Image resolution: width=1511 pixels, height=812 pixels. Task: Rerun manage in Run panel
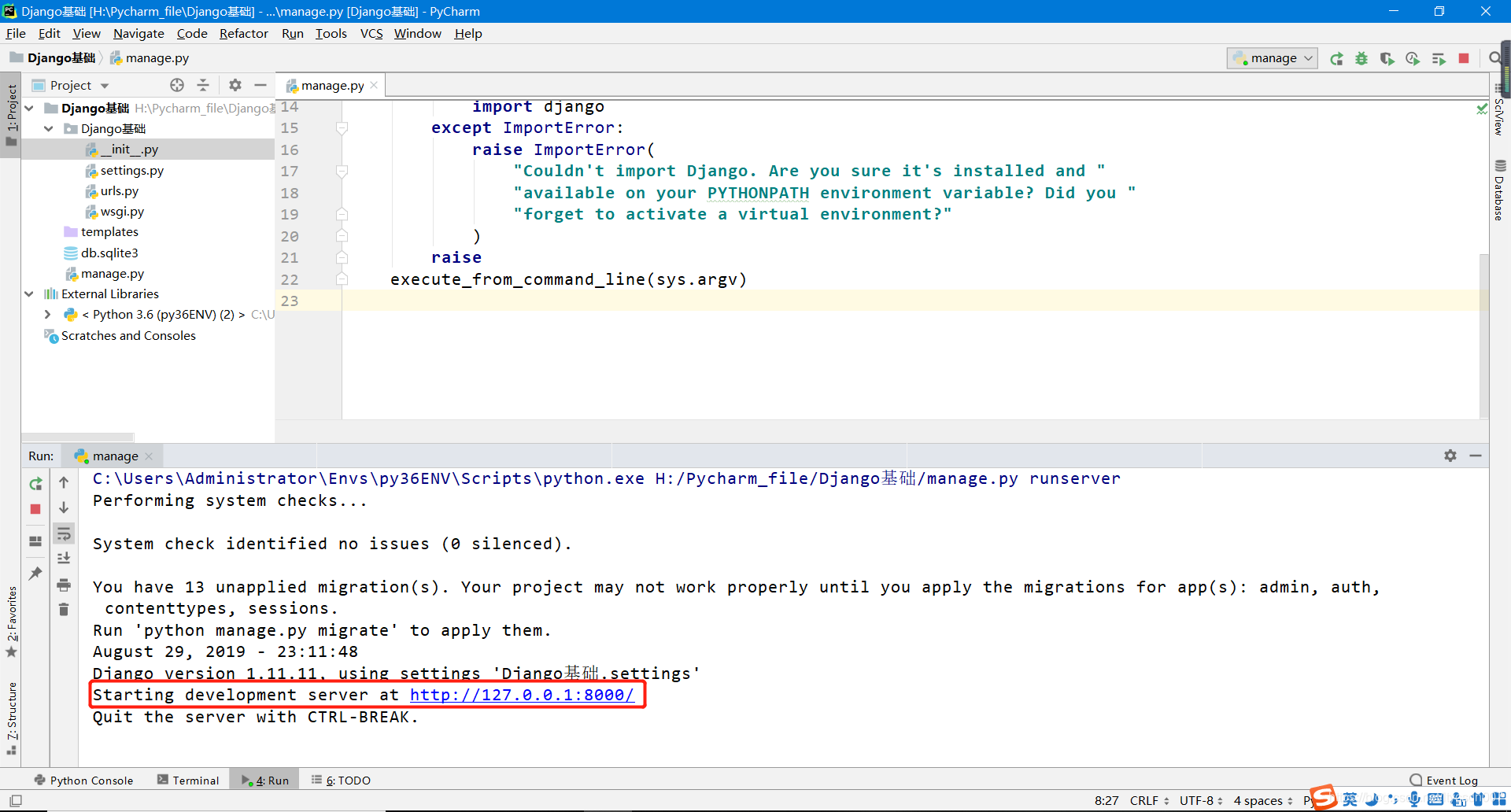point(35,483)
